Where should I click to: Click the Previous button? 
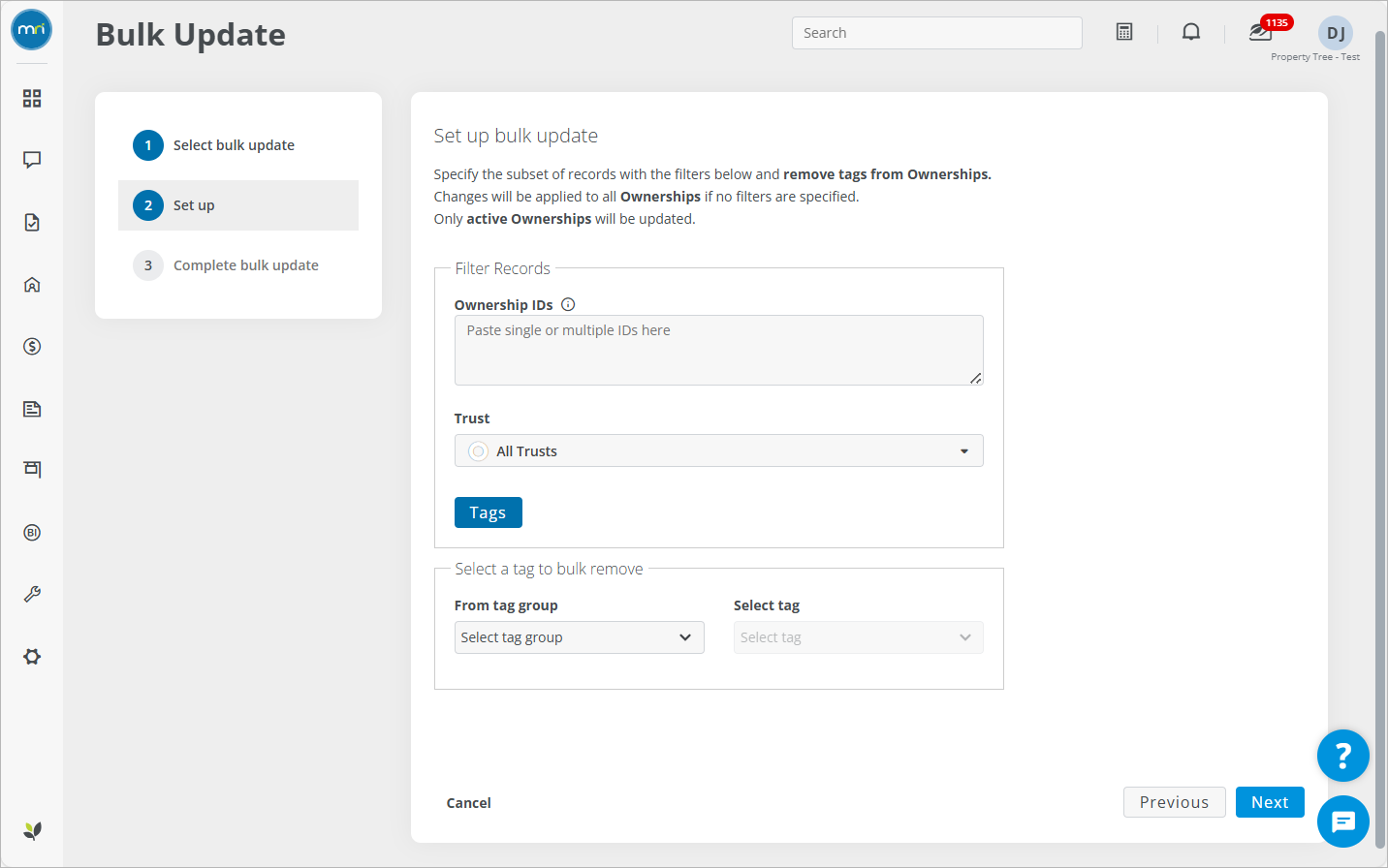pyautogui.click(x=1175, y=802)
